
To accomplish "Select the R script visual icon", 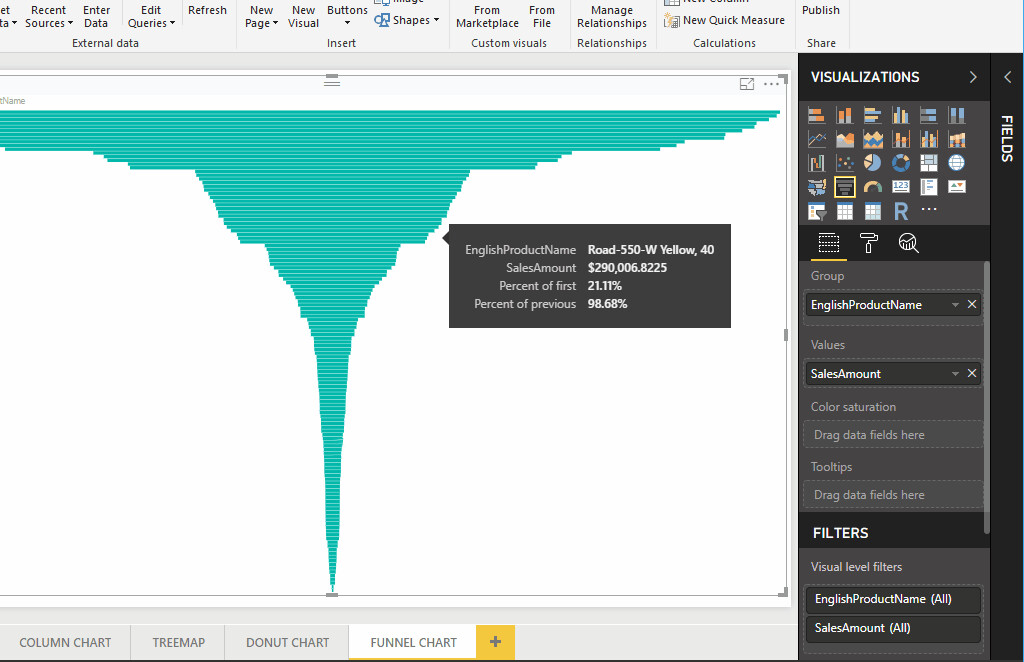I will [x=901, y=211].
